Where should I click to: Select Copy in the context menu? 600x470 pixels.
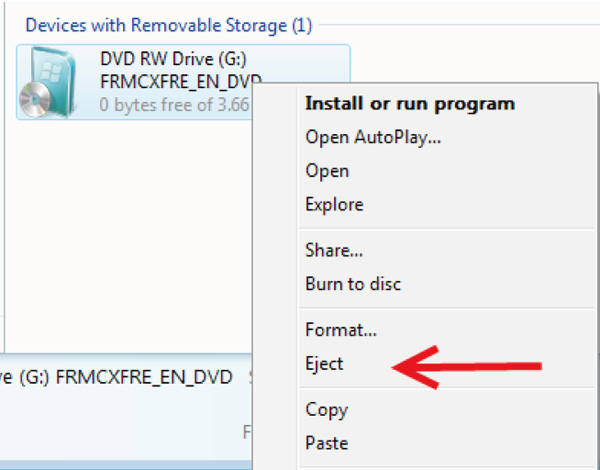click(x=326, y=410)
